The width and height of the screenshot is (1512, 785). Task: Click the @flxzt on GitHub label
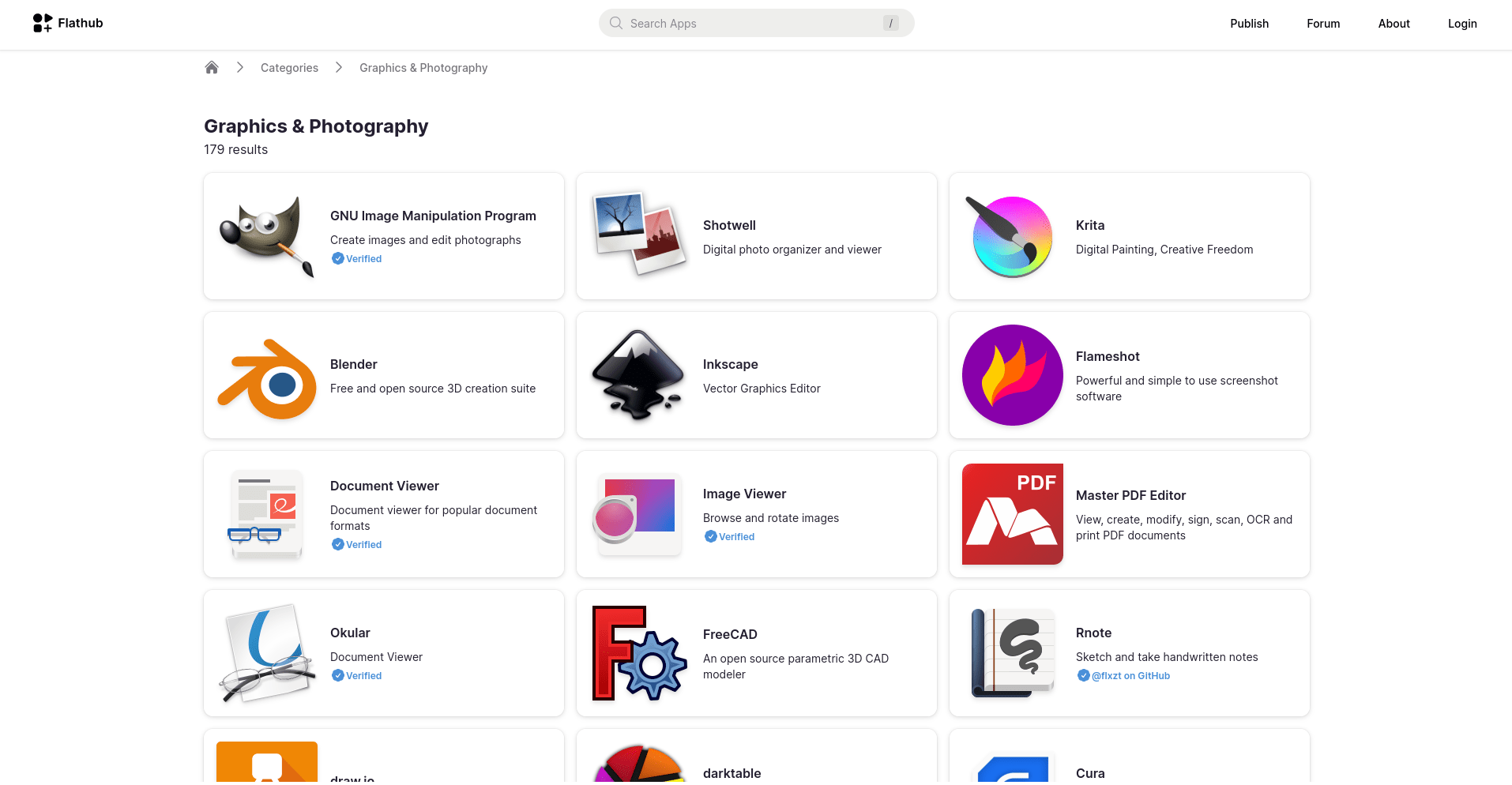click(1130, 675)
